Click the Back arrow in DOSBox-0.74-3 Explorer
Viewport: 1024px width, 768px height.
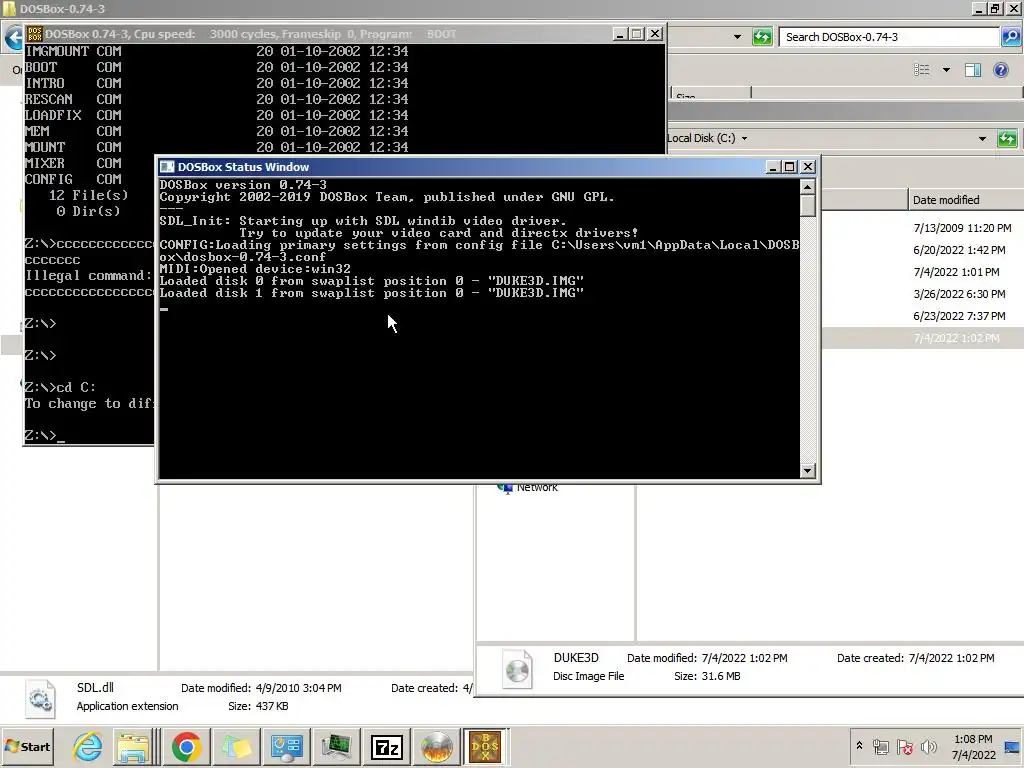point(13,38)
